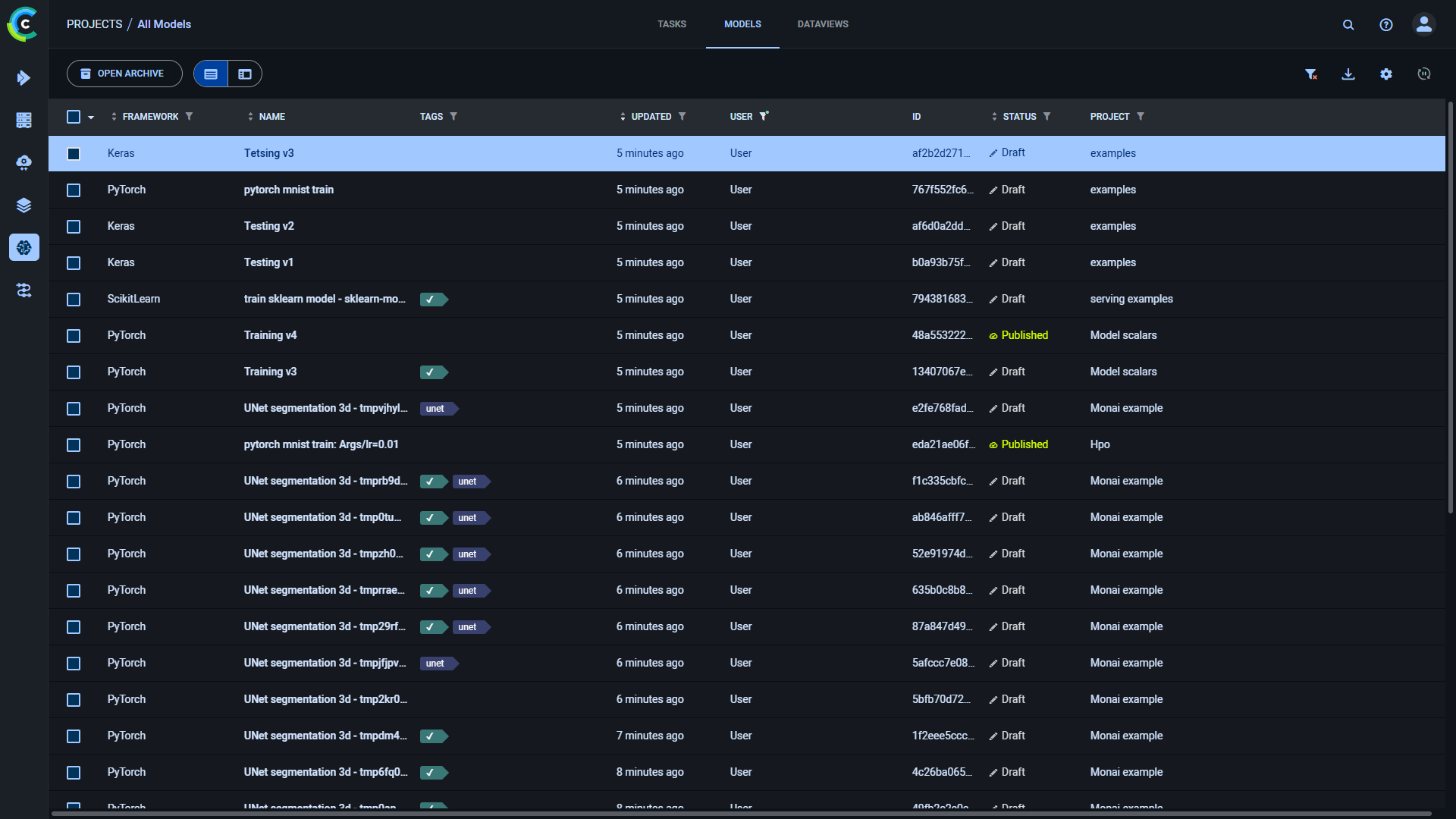Expand select-all dropdown arrow
This screenshot has width=1456, height=819.
(91, 118)
